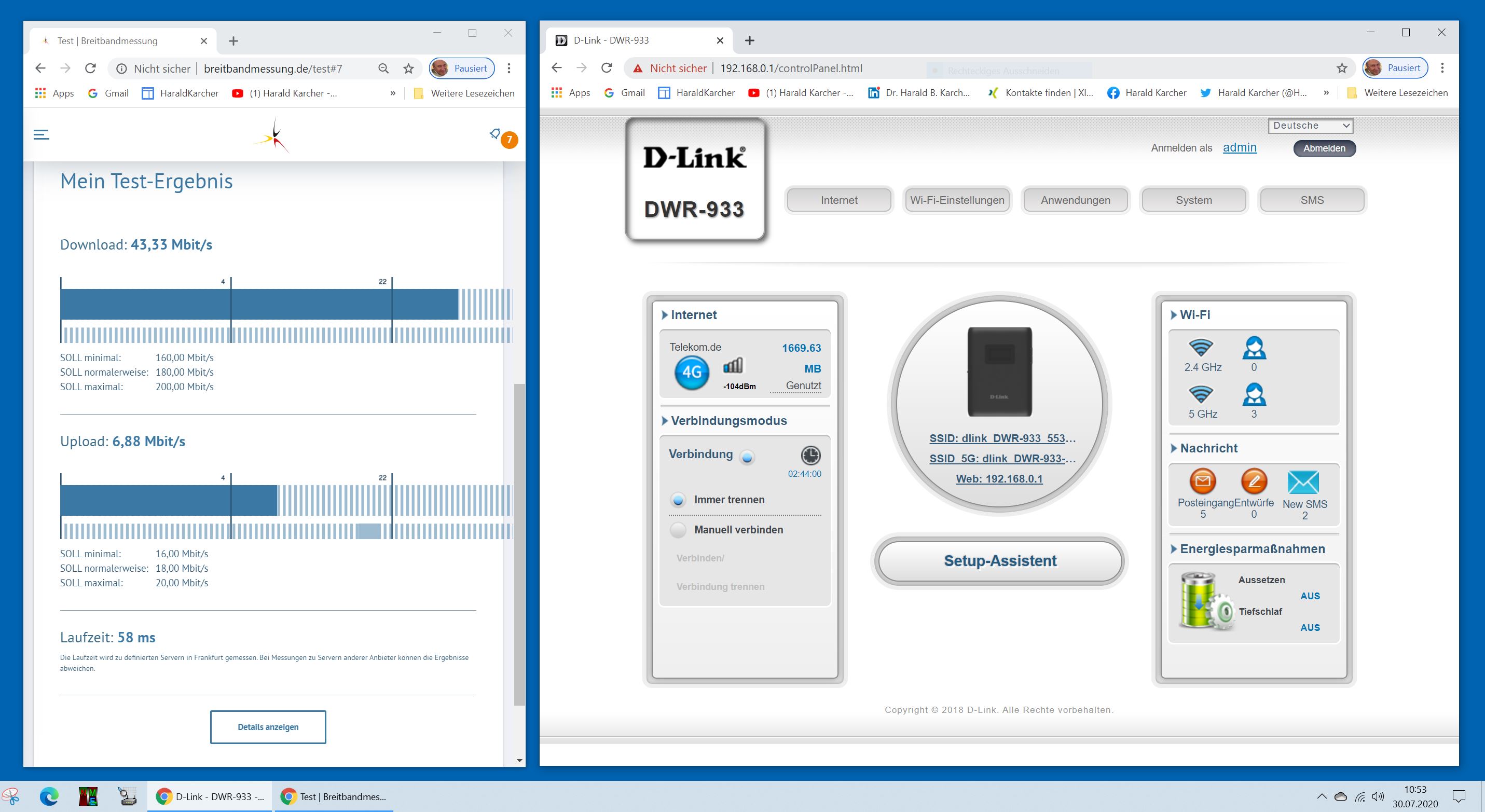Click the notification bell with badge 7
Viewport: 1485px width, 812px height.
(496, 134)
